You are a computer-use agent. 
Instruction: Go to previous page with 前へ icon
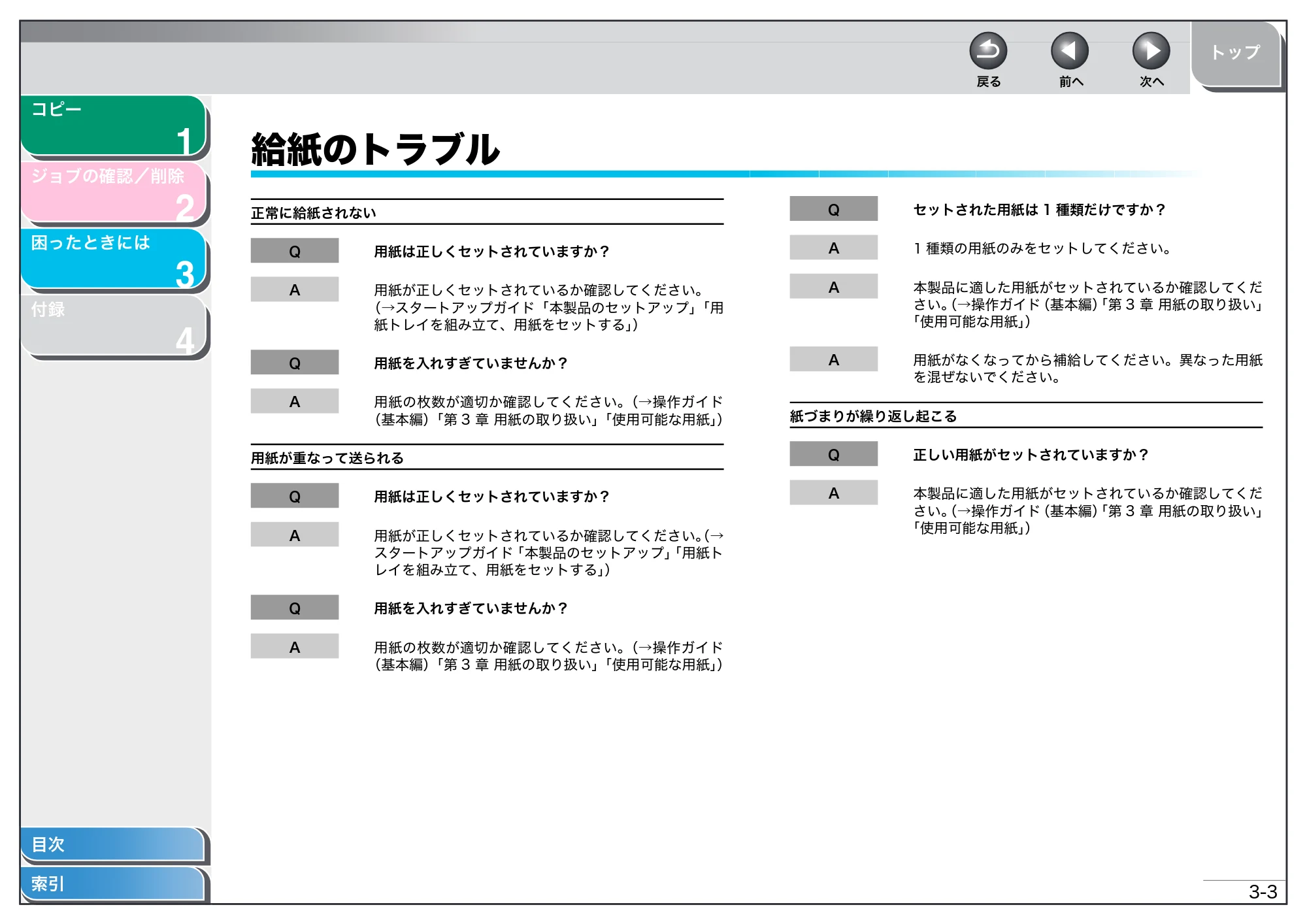pos(1070,51)
